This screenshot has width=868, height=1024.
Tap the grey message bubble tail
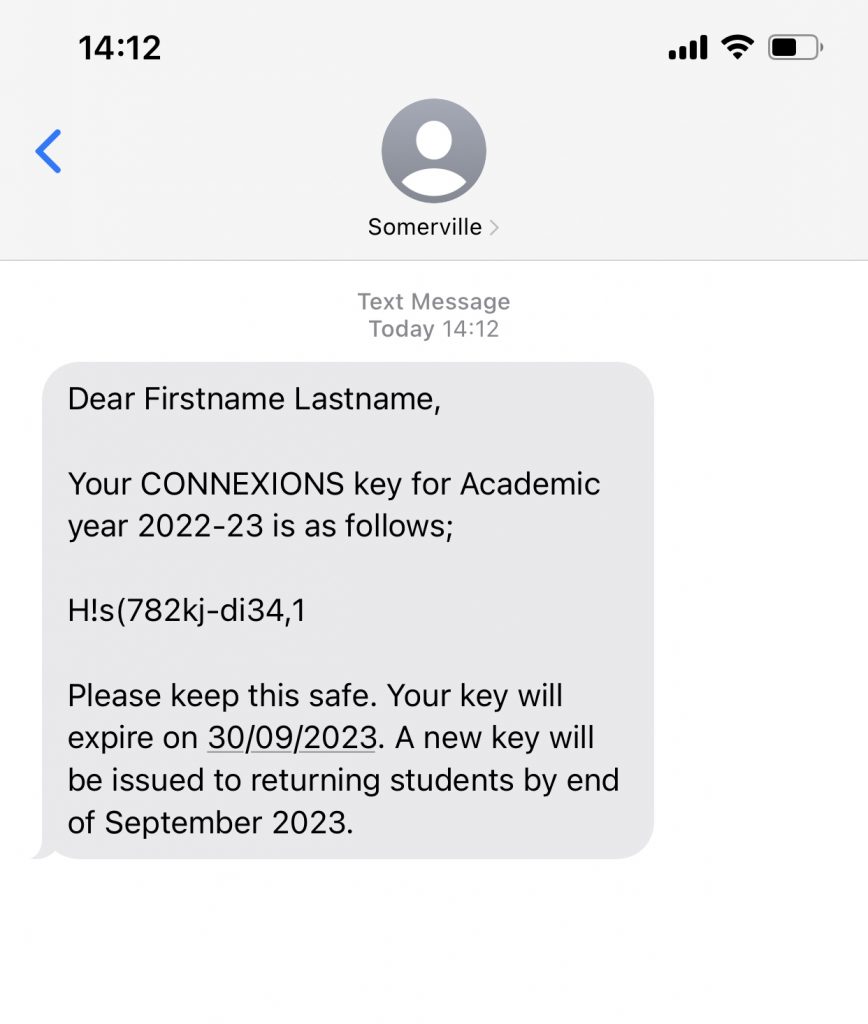coord(42,851)
